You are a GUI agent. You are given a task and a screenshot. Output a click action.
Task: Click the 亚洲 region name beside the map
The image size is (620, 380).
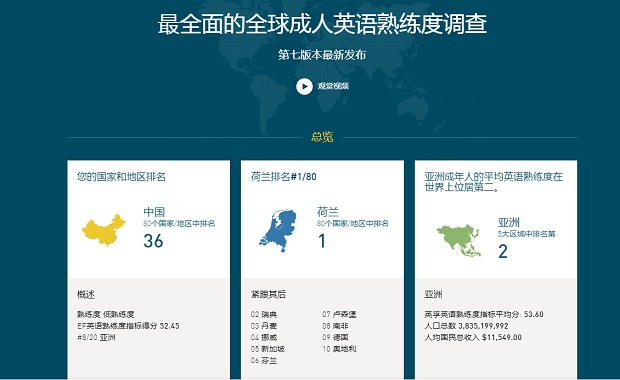point(508,222)
